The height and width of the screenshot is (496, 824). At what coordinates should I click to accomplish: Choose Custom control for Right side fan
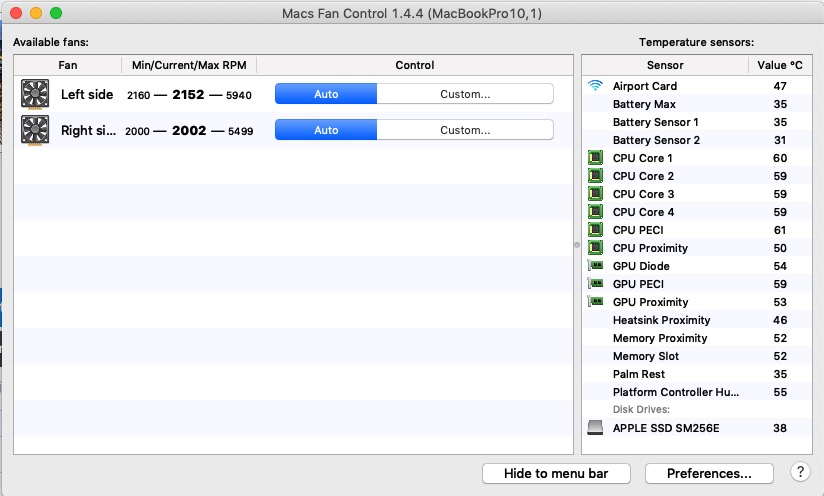[x=465, y=130]
